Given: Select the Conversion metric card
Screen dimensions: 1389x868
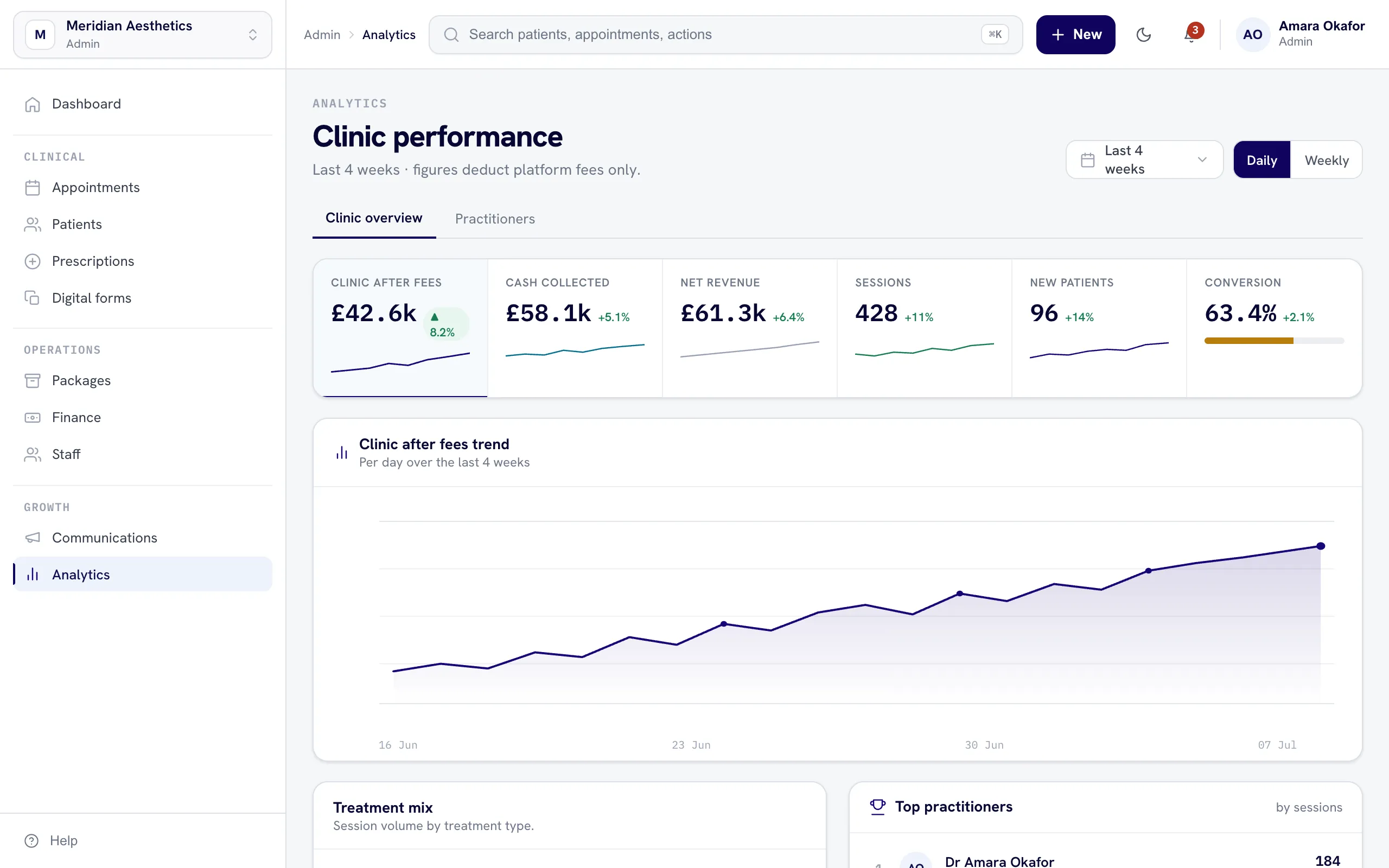Looking at the screenshot, I should click(1274, 328).
